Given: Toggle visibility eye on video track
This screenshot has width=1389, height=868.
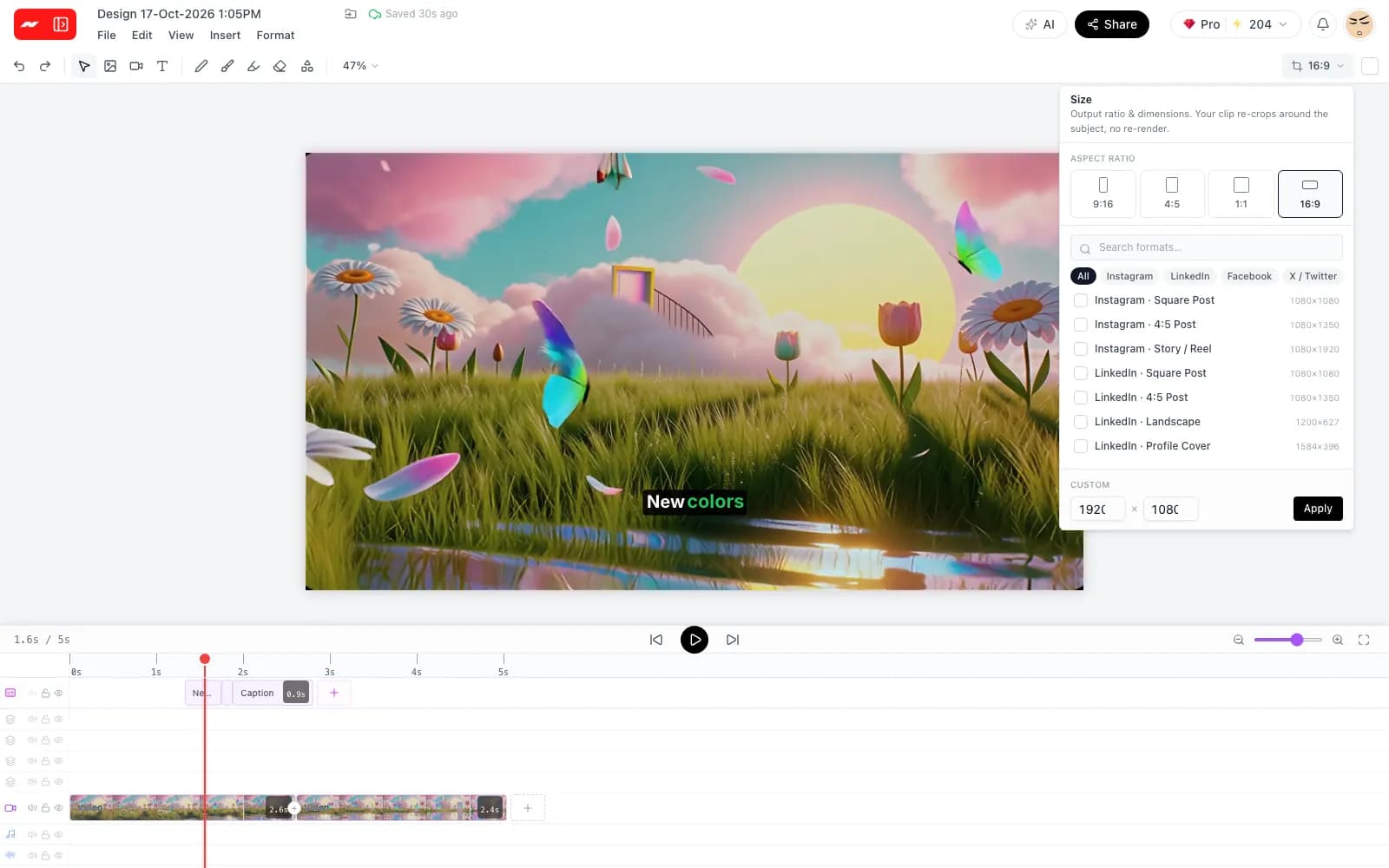Looking at the screenshot, I should (x=59, y=808).
